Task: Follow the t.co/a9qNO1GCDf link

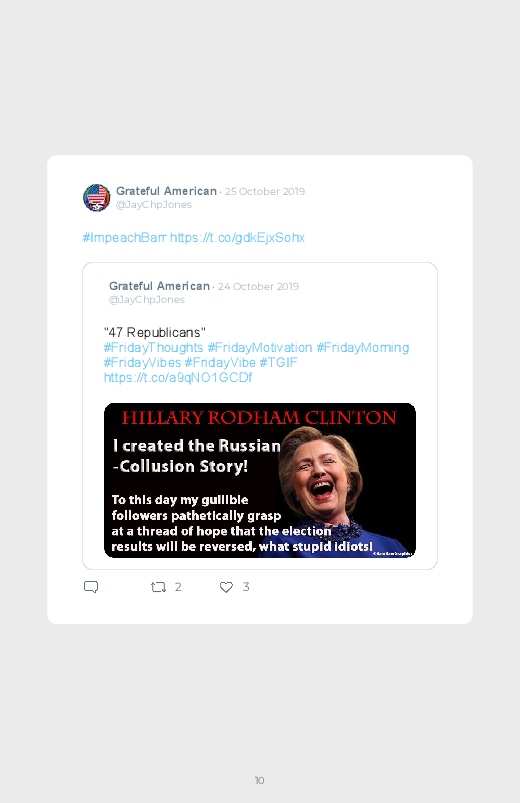Action: 178,377
